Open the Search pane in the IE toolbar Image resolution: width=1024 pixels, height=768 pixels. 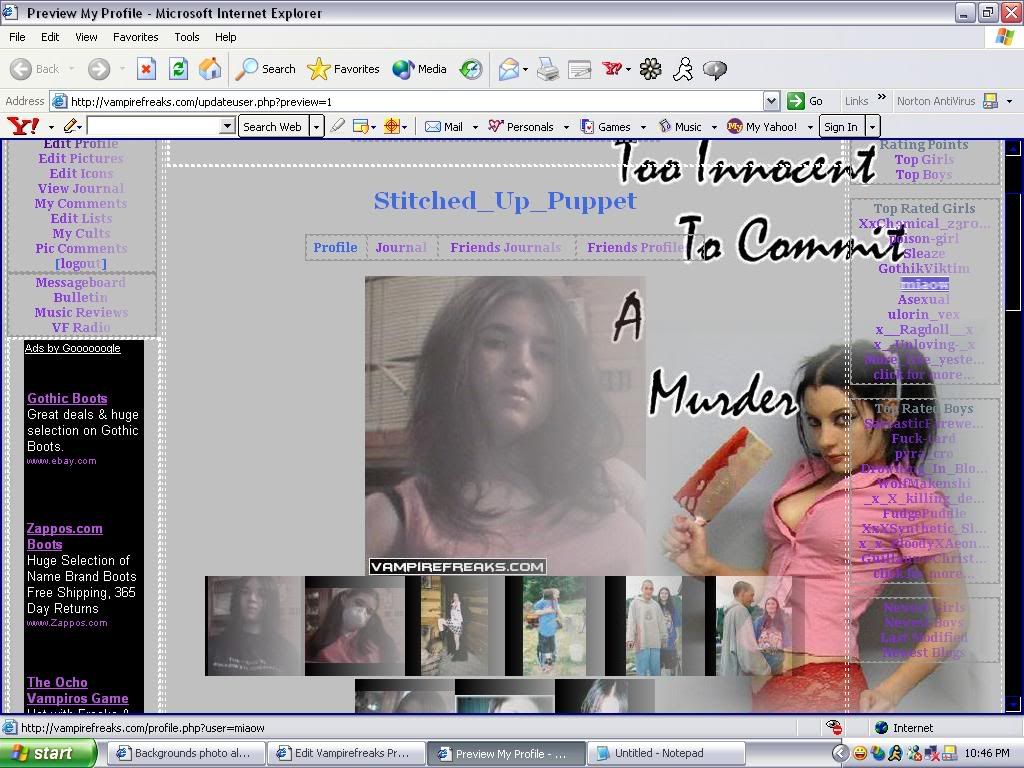pyautogui.click(x=266, y=69)
